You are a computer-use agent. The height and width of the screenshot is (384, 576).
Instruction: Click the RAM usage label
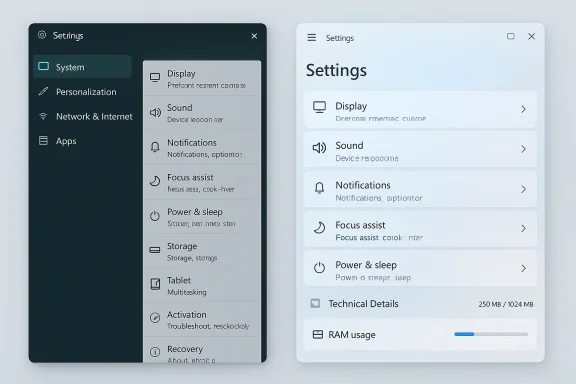352,335
